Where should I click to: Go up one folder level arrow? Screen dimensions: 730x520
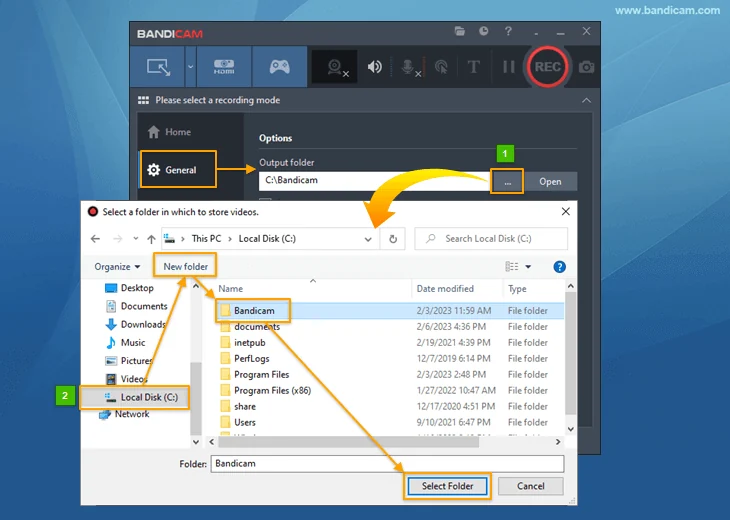pyautogui.click(x=151, y=239)
